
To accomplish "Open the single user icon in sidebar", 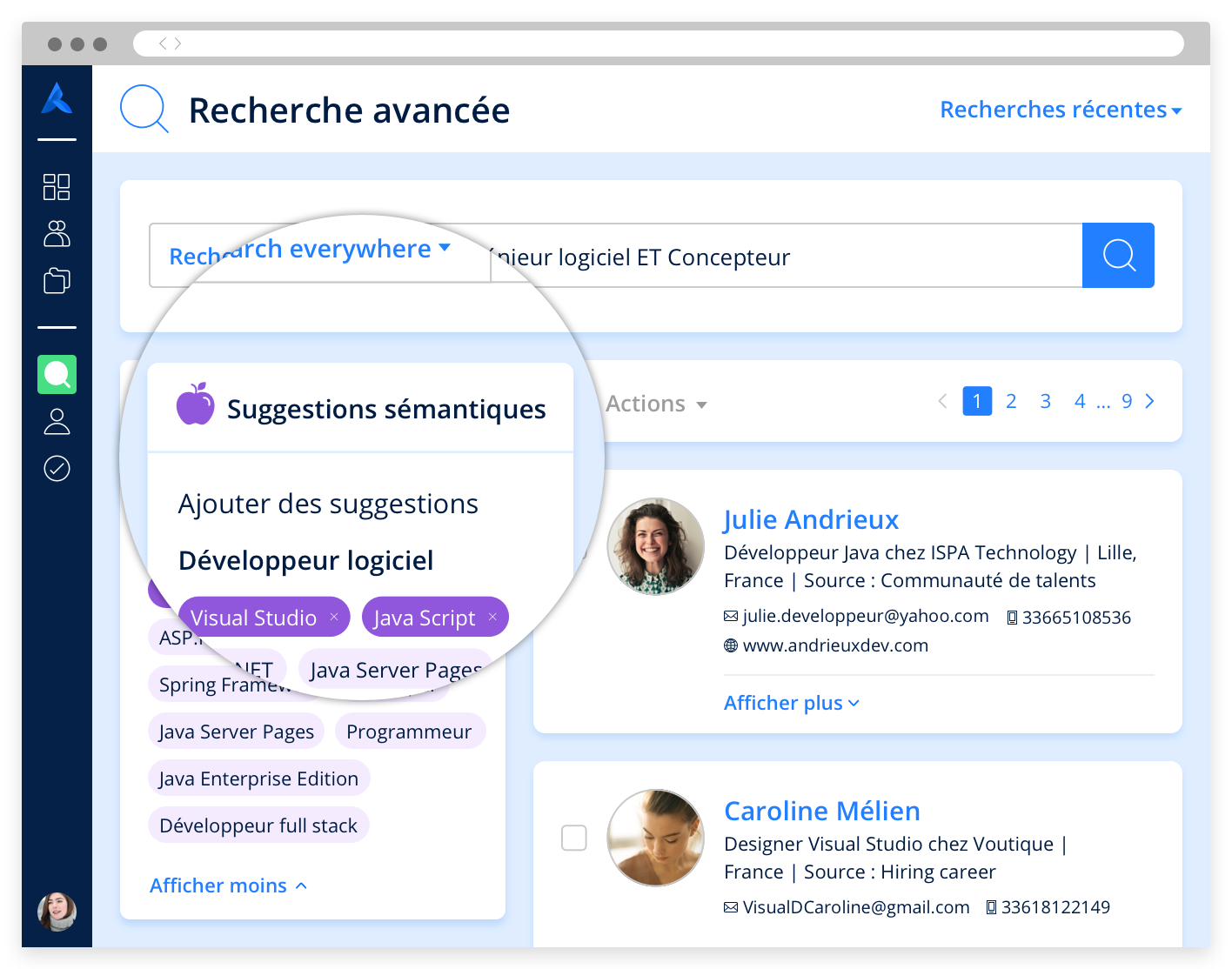I will click(x=57, y=422).
